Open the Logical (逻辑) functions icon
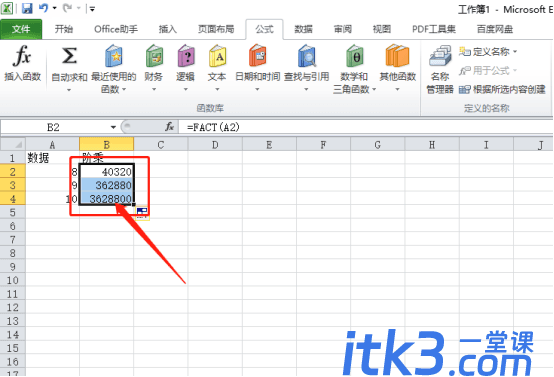Image resolution: width=554 pixels, height=377 pixels. click(x=185, y=56)
